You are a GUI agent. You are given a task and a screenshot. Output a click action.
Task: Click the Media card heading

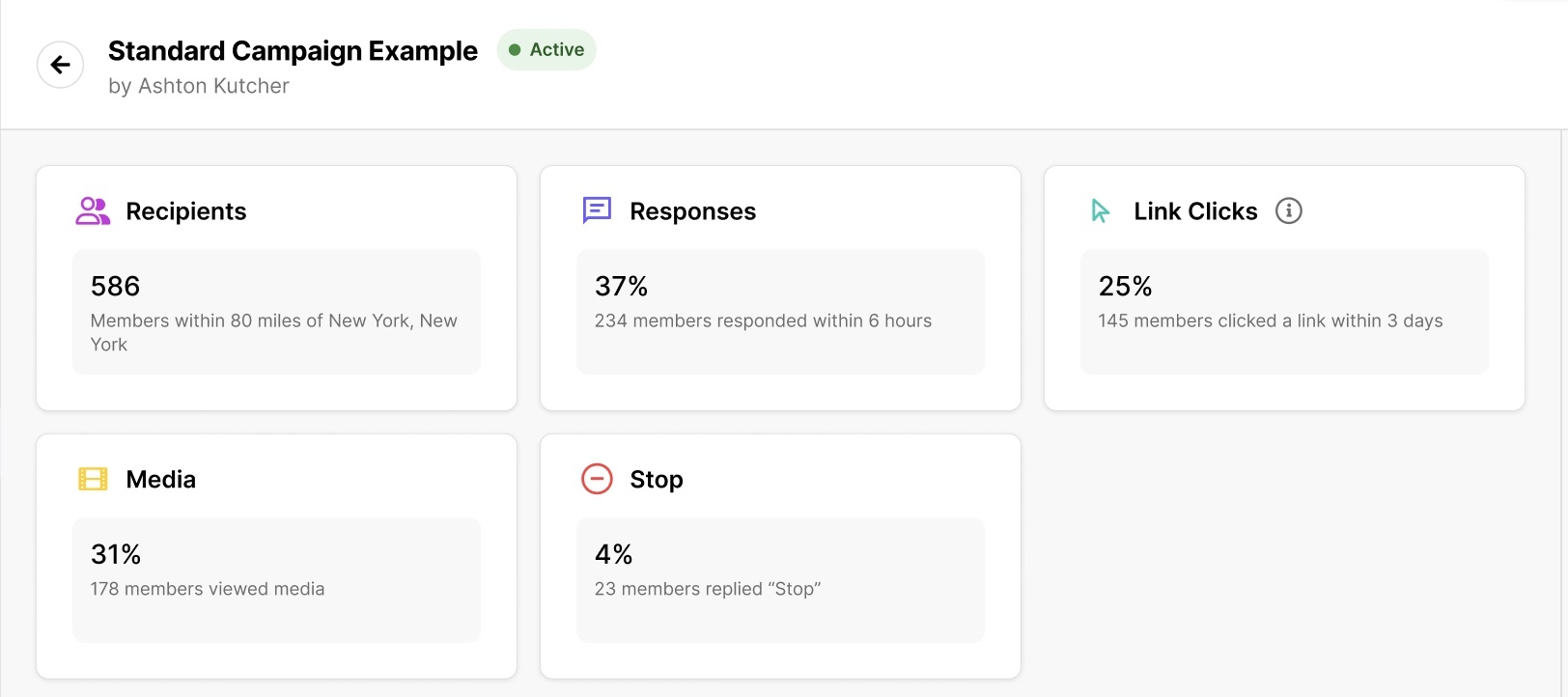161,480
